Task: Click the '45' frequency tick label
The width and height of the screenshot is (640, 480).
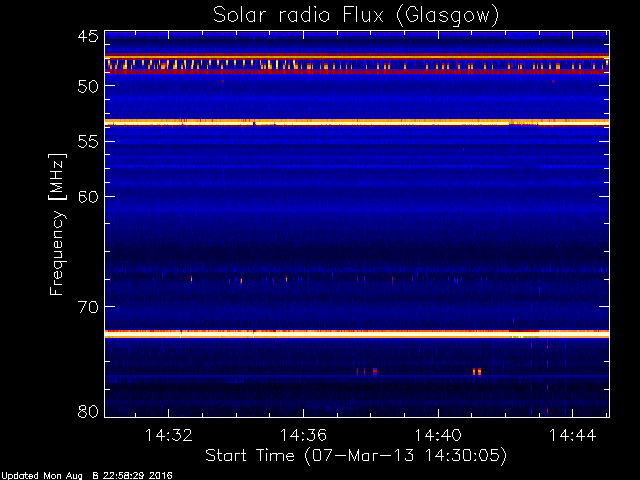Action: click(88, 37)
